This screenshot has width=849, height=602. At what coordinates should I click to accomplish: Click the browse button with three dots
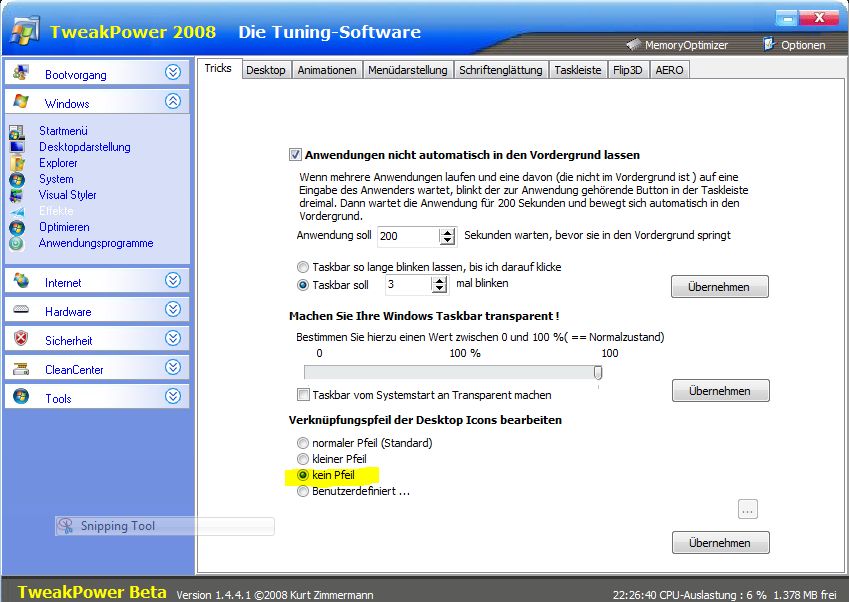point(748,509)
